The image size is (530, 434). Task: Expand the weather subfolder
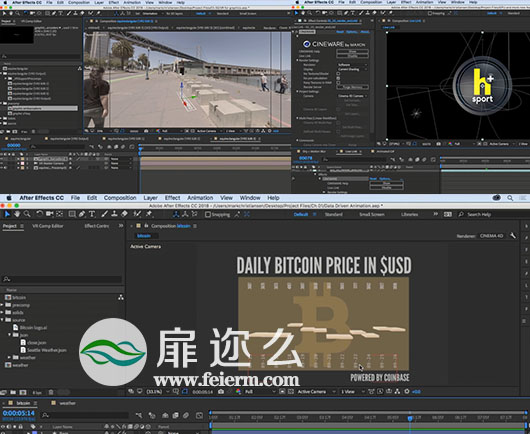pyautogui.click(x=10, y=357)
